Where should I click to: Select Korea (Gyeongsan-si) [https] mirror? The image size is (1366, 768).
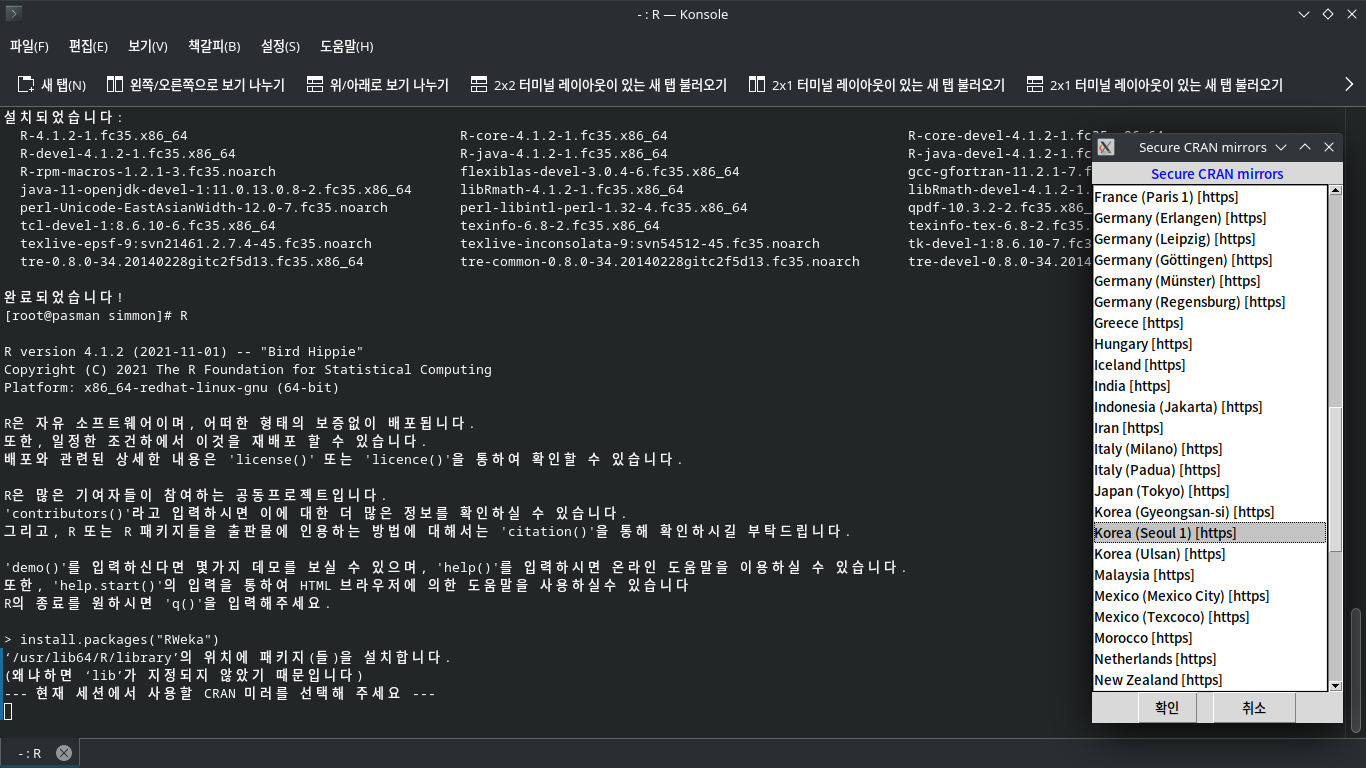pos(1210,512)
